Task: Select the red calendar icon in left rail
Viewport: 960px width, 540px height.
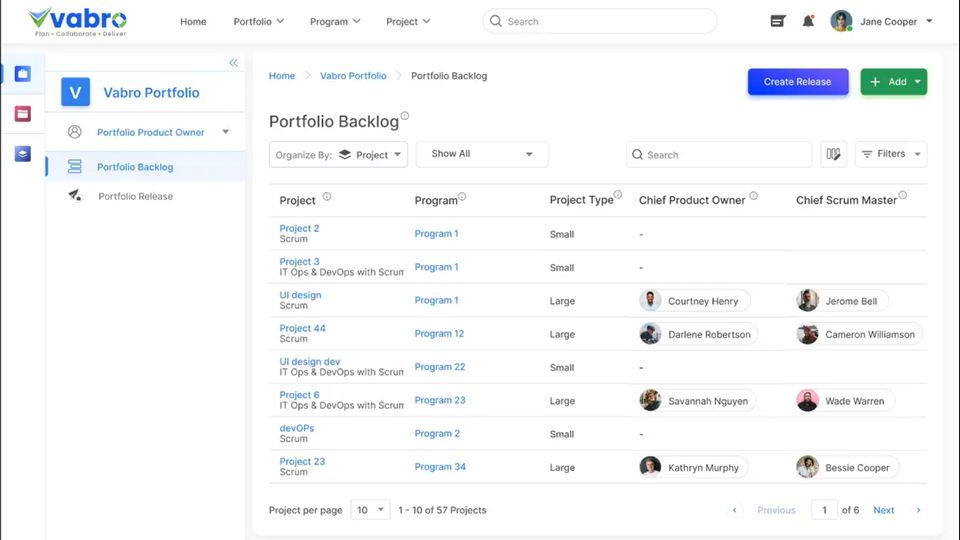Action: [22, 114]
